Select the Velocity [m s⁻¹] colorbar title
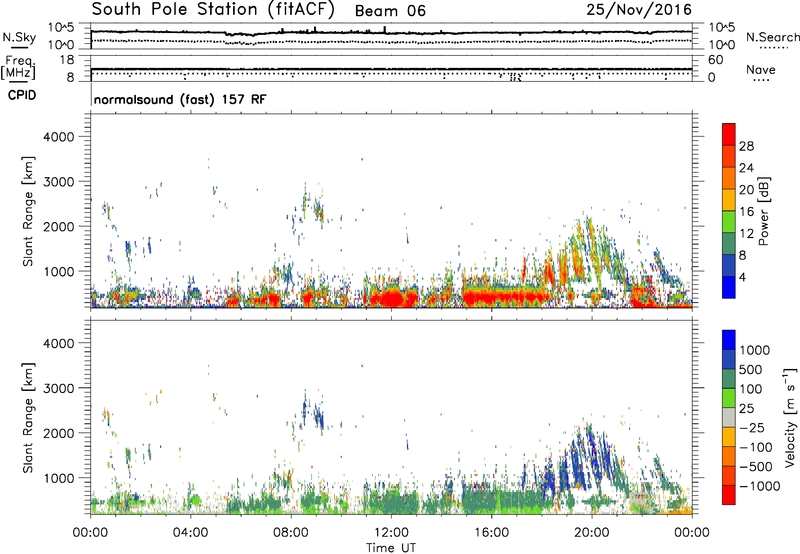This screenshot has width=800, height=554. [791, 417]
